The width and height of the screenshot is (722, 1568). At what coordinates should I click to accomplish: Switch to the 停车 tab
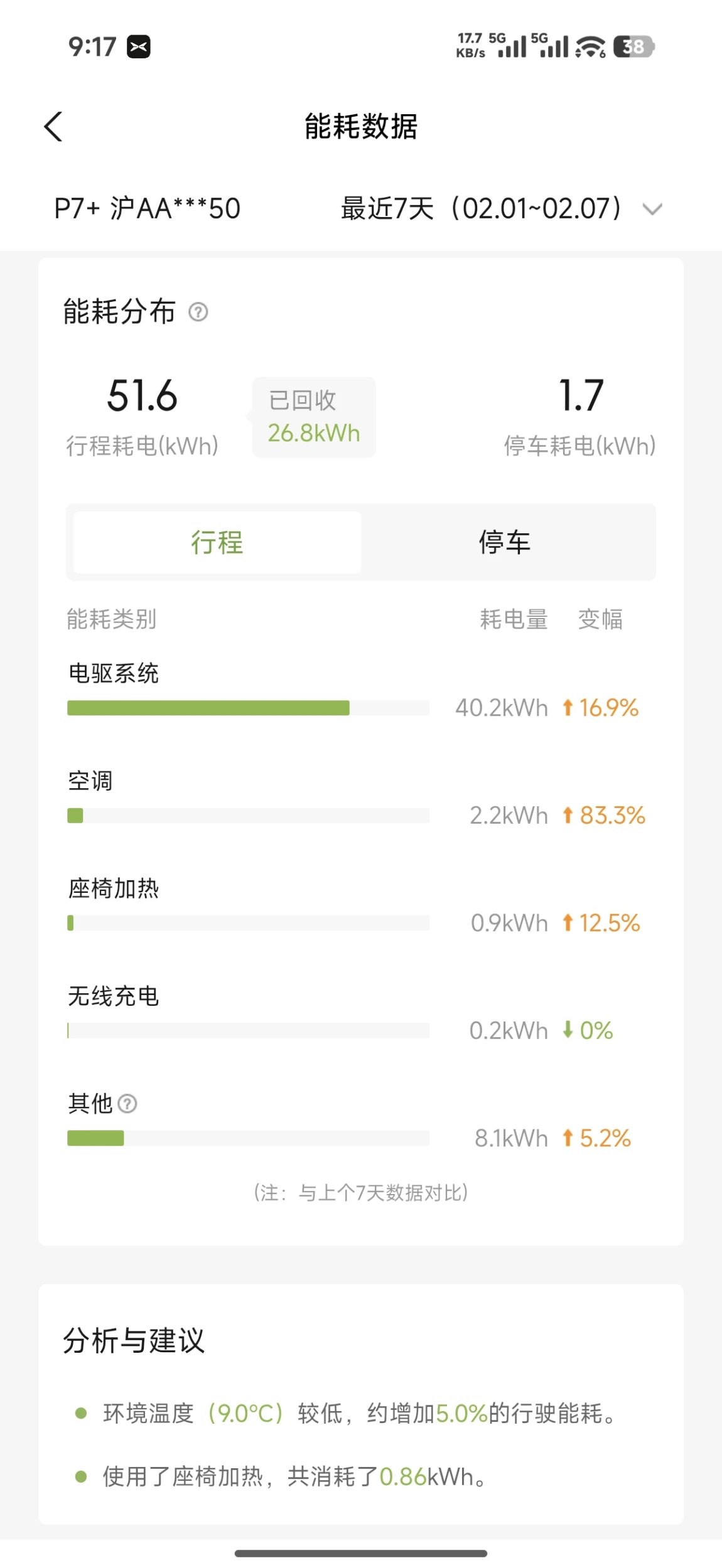click(505, 542)
